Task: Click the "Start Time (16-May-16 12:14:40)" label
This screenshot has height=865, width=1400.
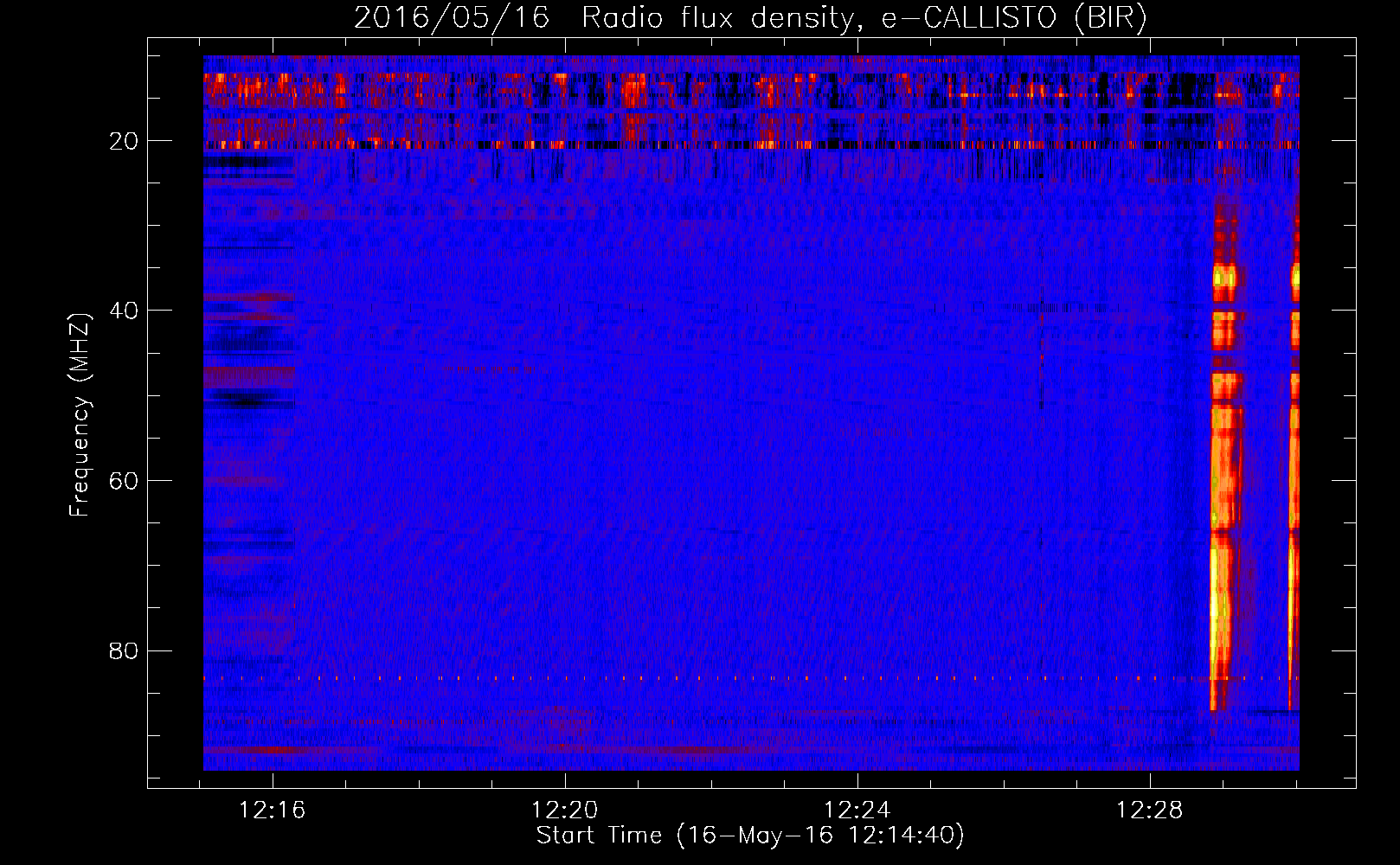Action: (750, 836)
